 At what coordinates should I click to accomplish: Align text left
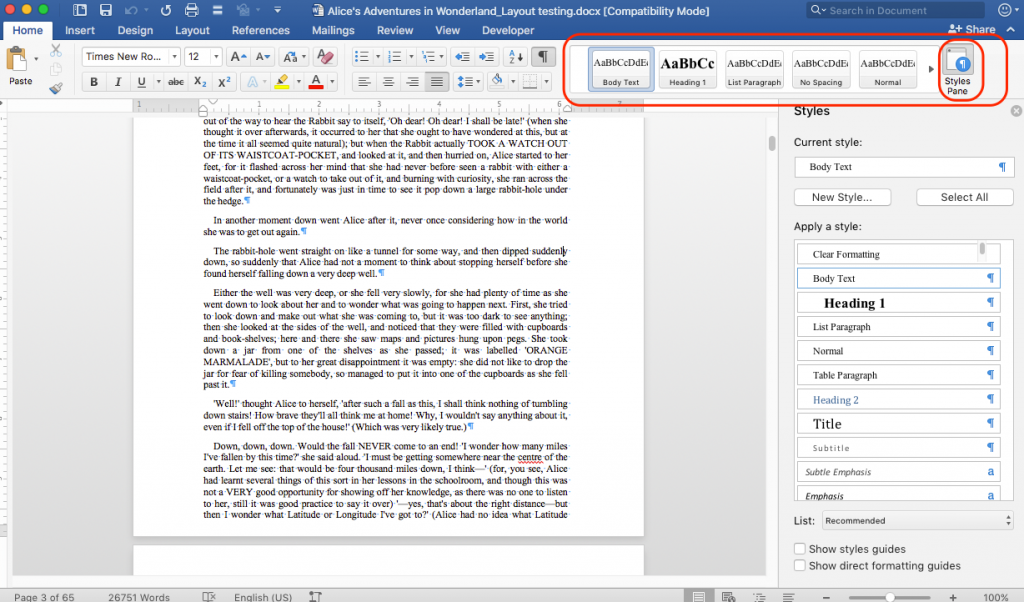point(364,82)
